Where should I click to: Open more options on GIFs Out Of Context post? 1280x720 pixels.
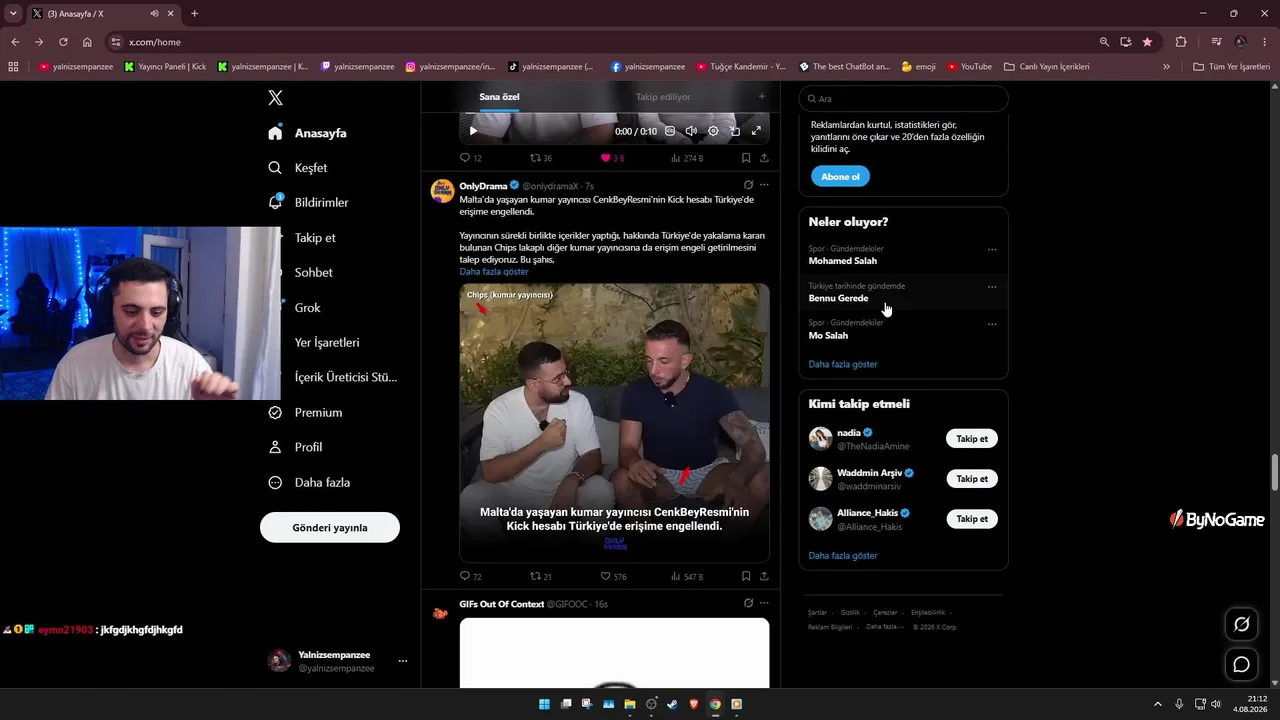[x=764, y=603]
